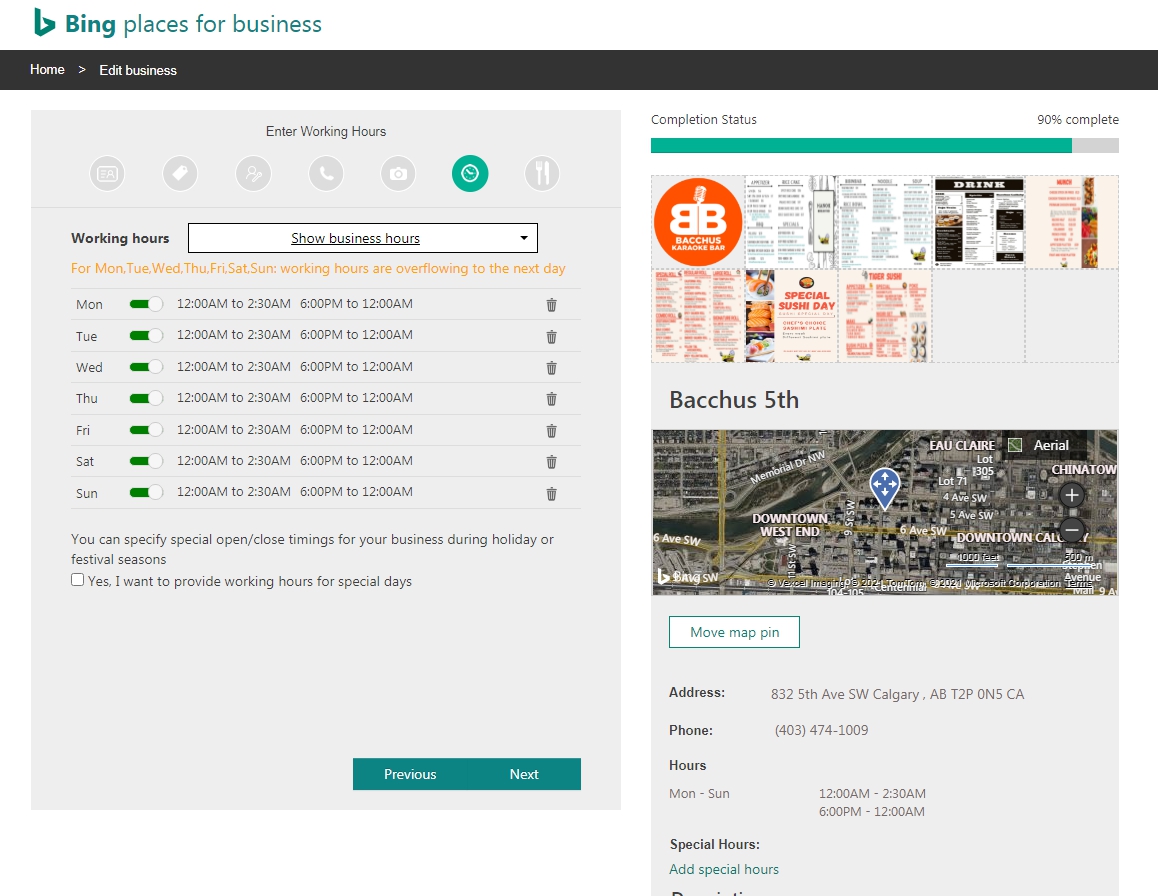The image size is (1158, 896).
Task: Open the Show business hours dropdown
Action: (x=363, y=238)
